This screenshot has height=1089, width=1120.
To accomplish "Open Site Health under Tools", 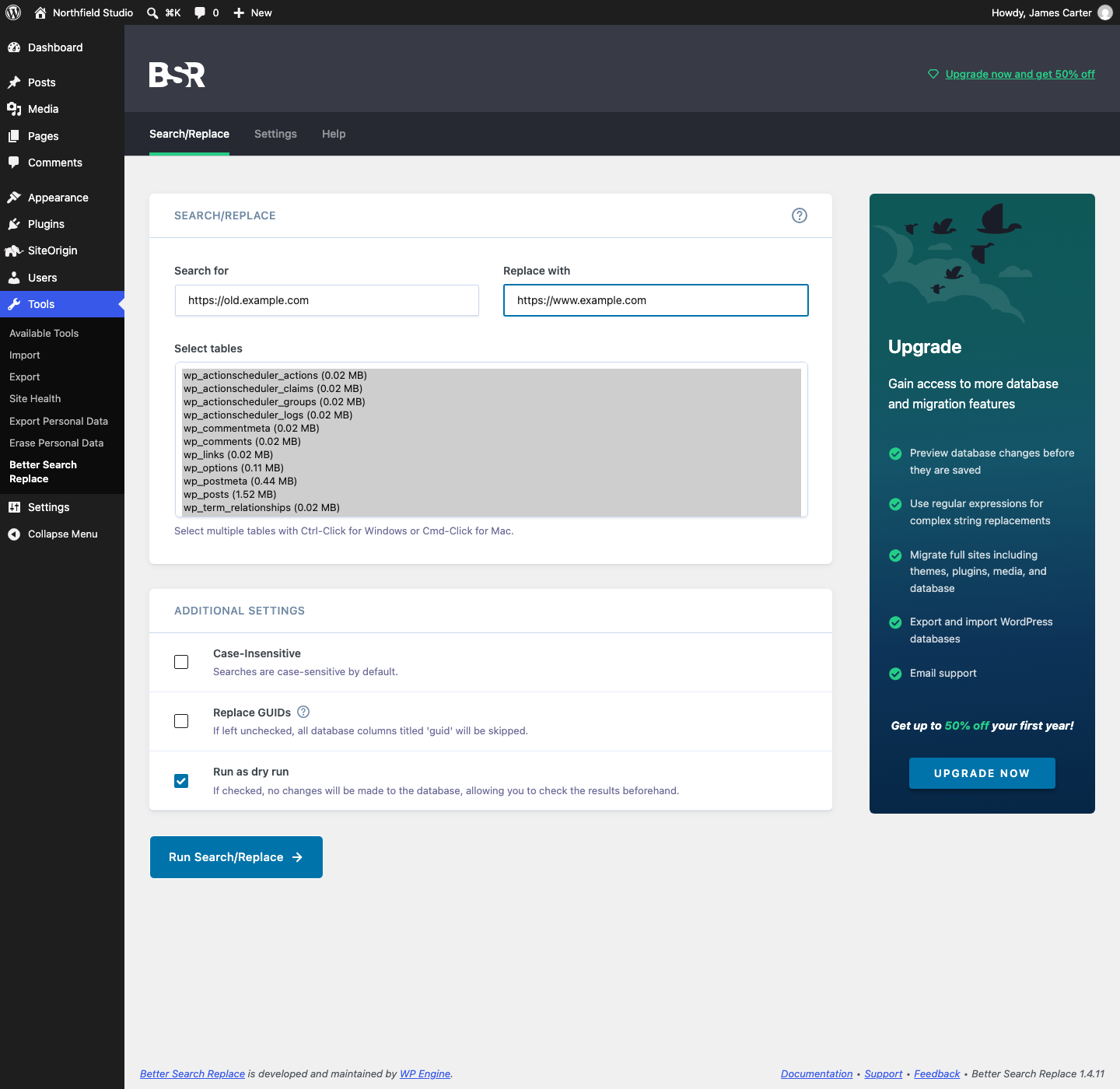I will point(35,398).
